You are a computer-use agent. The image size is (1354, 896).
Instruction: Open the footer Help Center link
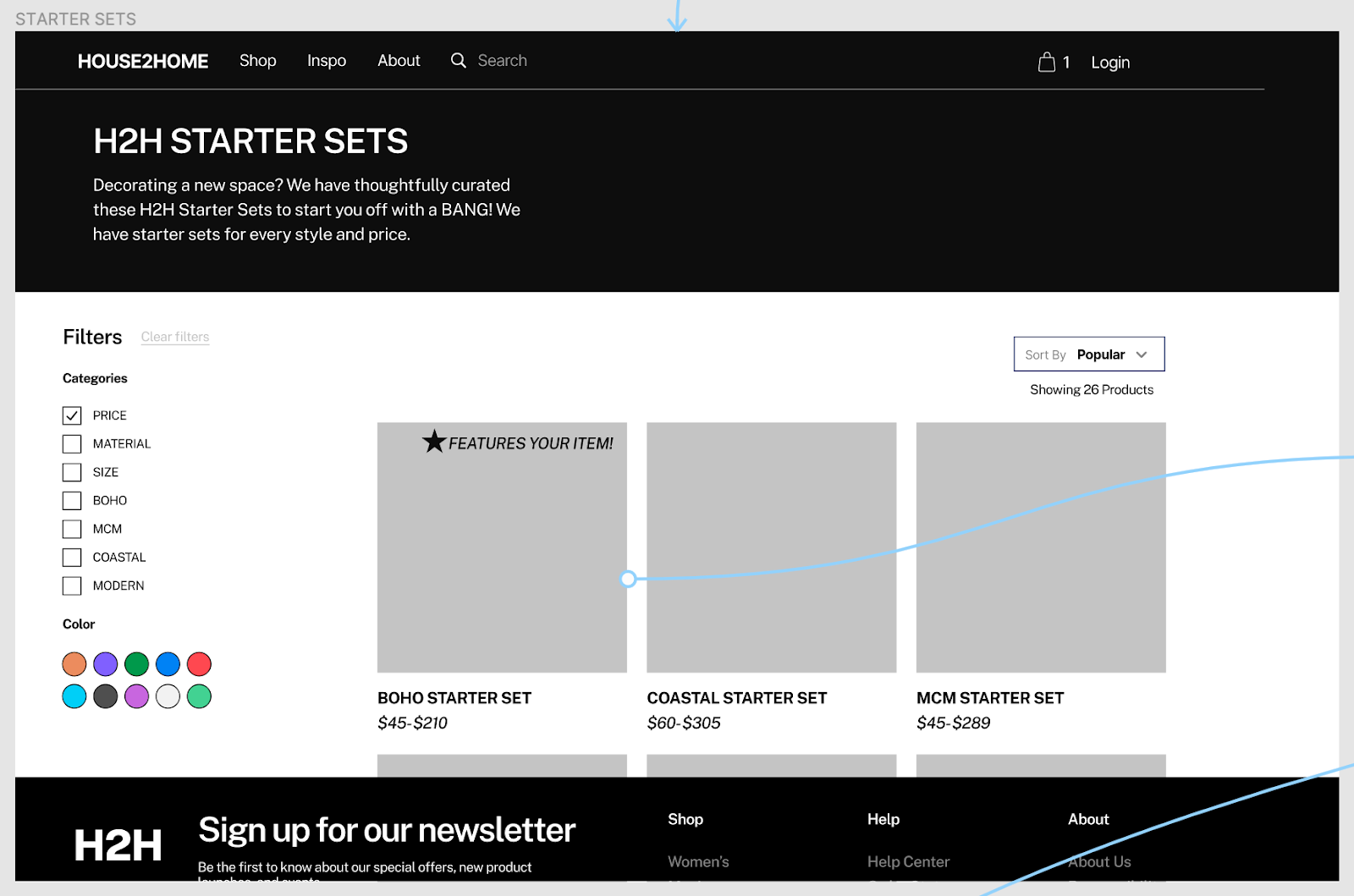coord(908,861)
